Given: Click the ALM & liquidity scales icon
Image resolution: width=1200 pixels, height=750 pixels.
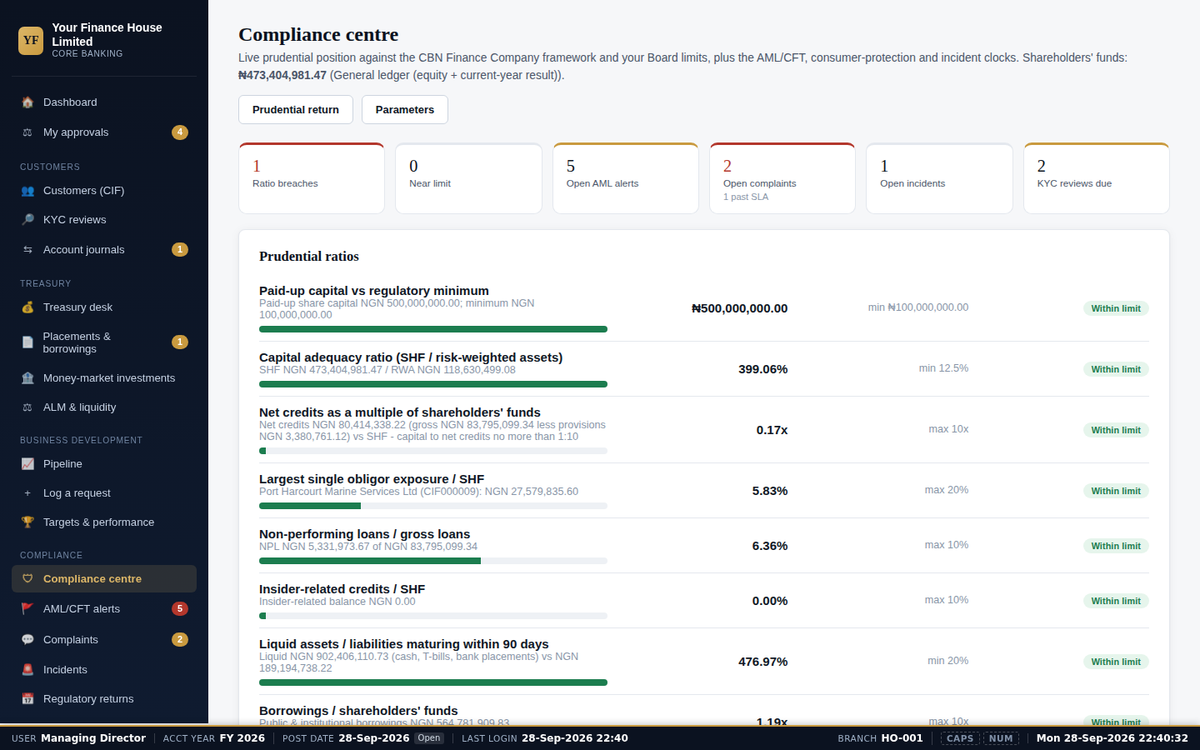Looking at the screenshot, I should click(28, 407).
